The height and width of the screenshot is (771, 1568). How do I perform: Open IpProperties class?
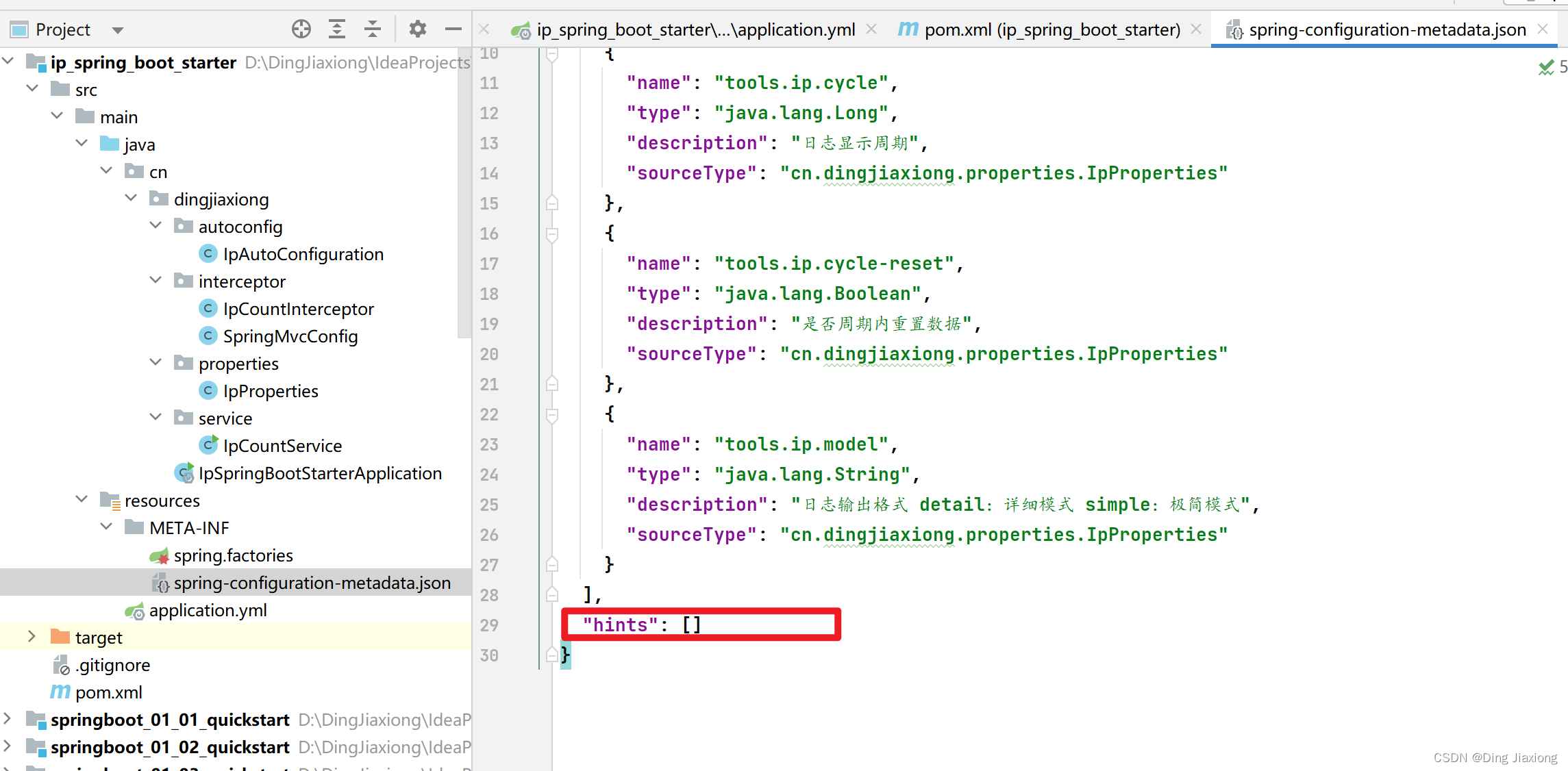click(x=271, y=391)
